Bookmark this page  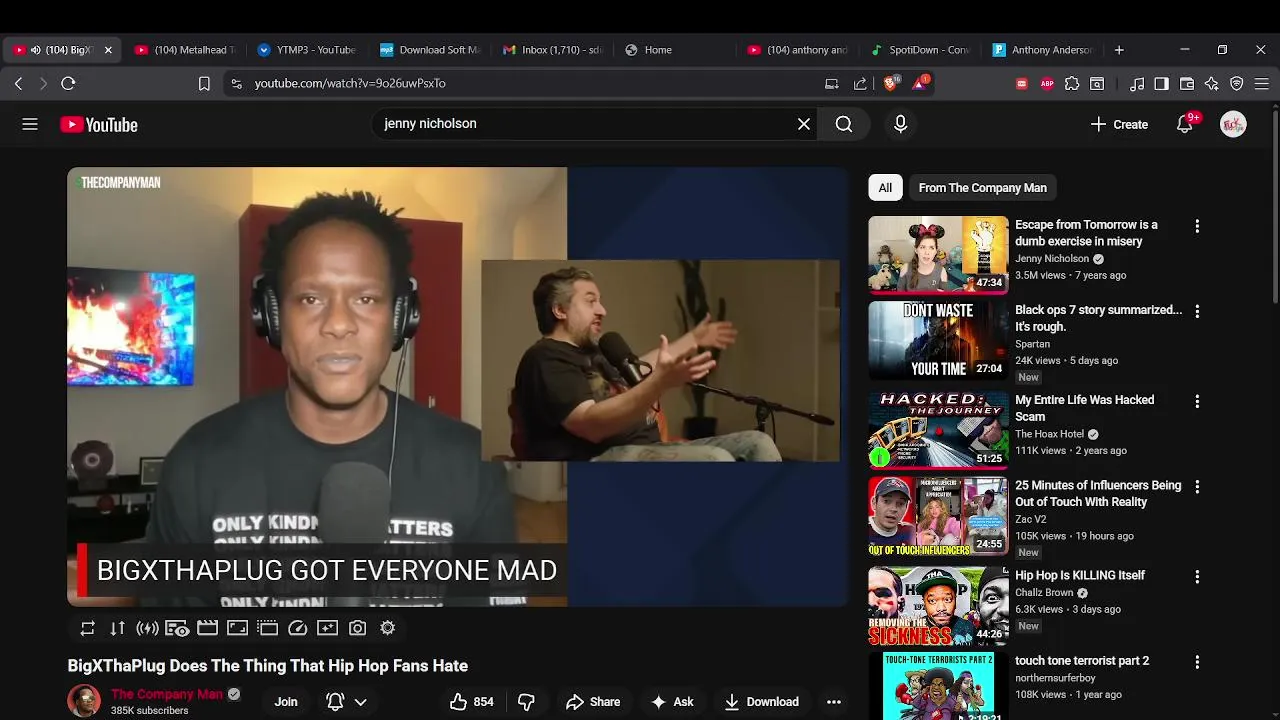click(x=204, y=84)
